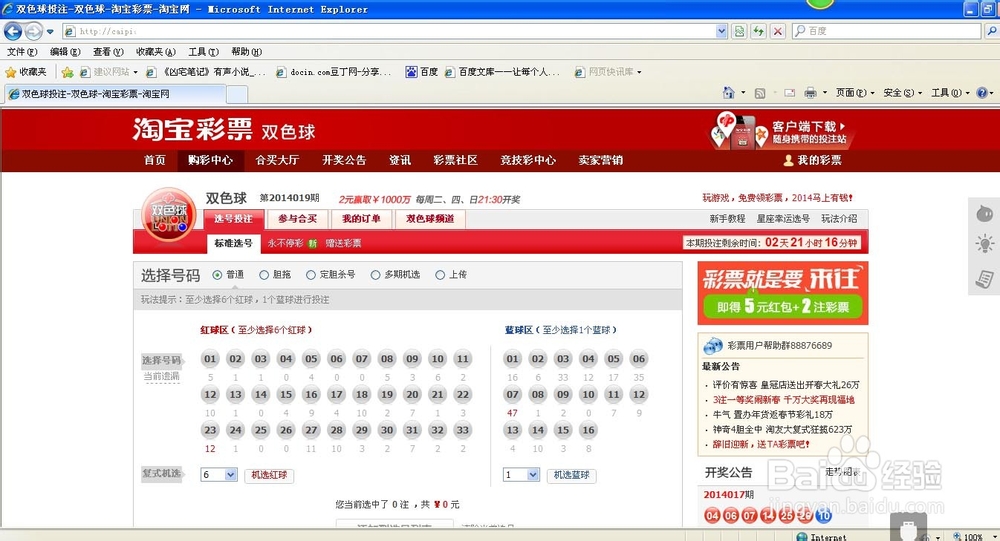
Task: Click the 永不停彩 sub-tab
Action: (x=285, y=243)
